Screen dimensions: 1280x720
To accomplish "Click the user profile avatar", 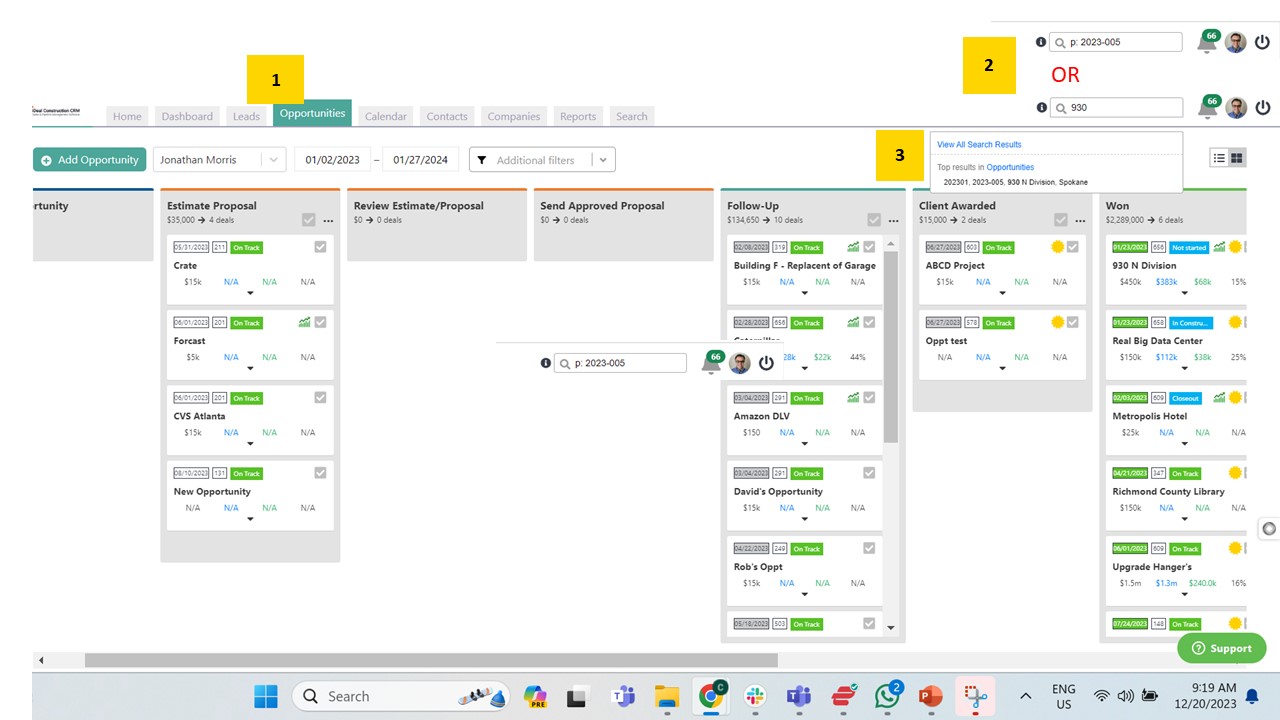I will point(1235,42).
